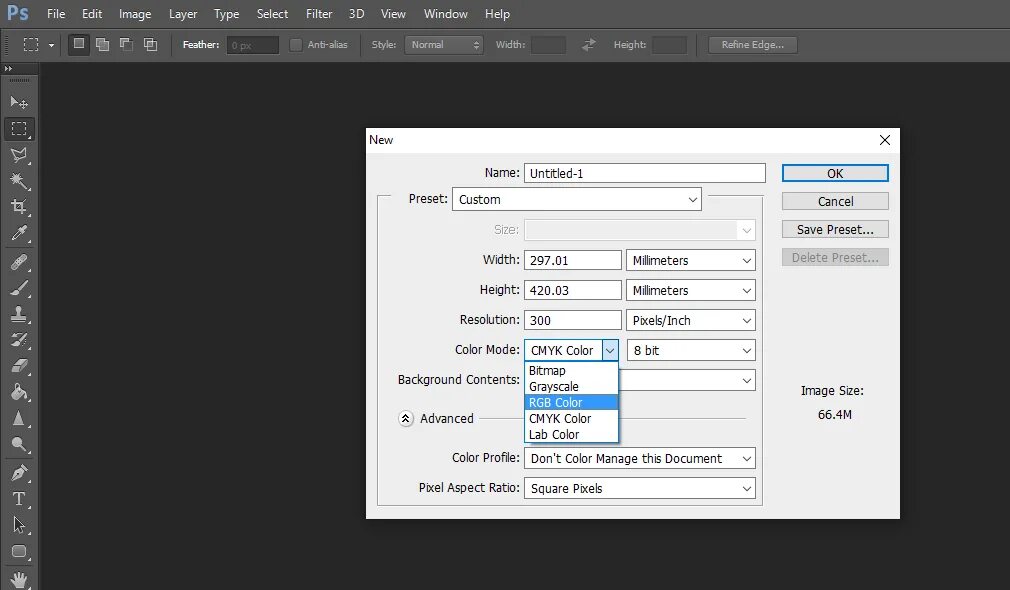Image resolution: width=1010 pixels, height=590 pixels.
Task: Select the Horizontal Type tool
Action: click(x=19, y=499)
